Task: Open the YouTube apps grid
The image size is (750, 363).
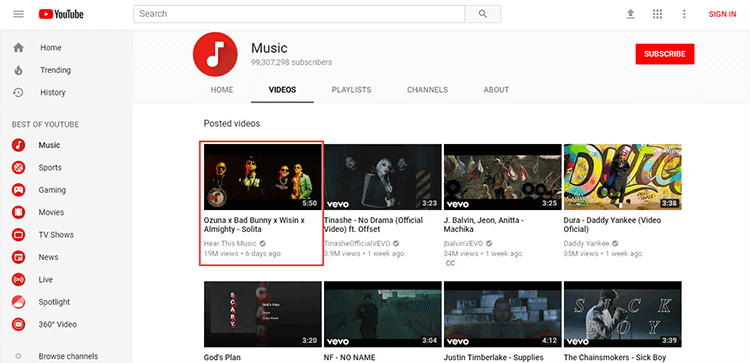Action: tap(658, 14)
